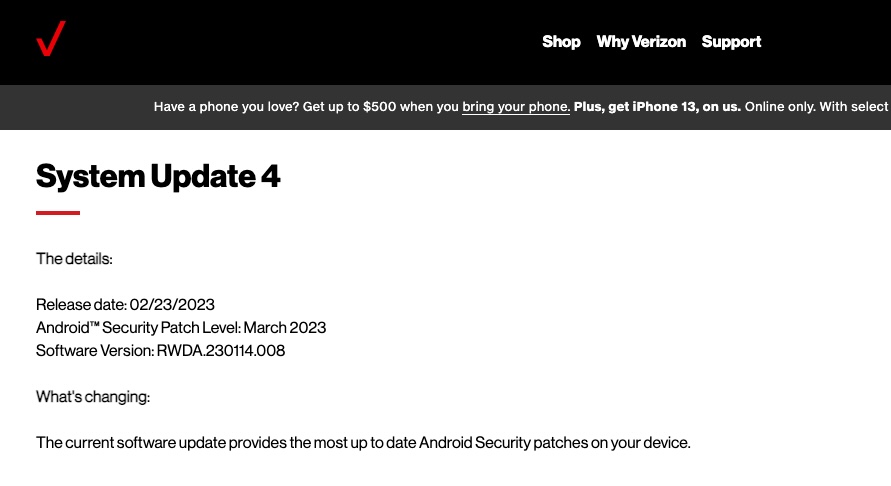
Task: Click the bold "Plus, get iPhone 13, on us." text
Action: [x=657, y=107]
